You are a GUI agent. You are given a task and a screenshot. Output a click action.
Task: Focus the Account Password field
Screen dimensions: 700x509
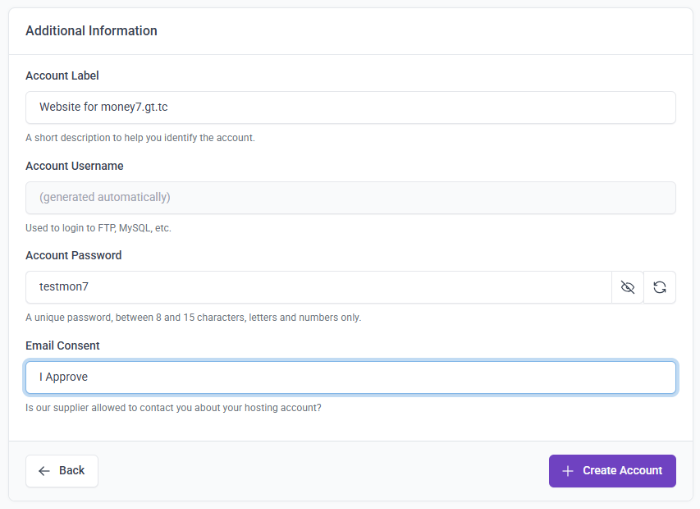pyautogui.click(x=318, y=287)
